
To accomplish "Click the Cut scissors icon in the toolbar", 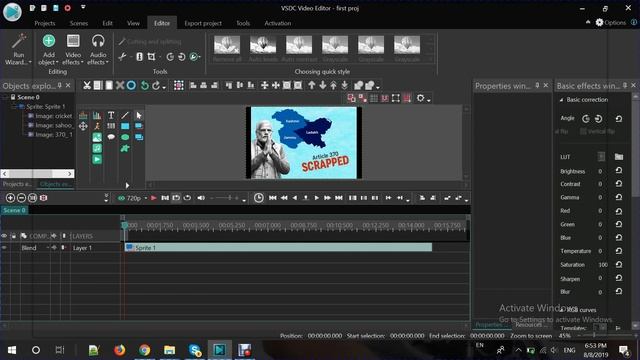I will point(87,85).
